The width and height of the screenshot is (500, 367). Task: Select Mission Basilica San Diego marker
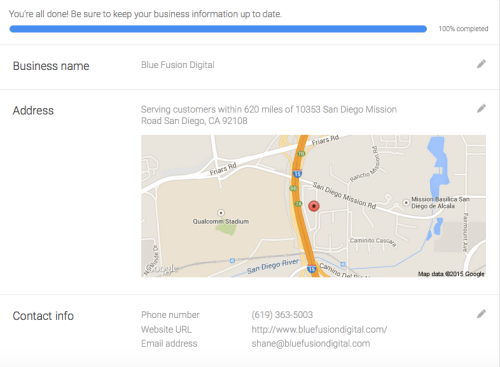click(x=406, y=202)
